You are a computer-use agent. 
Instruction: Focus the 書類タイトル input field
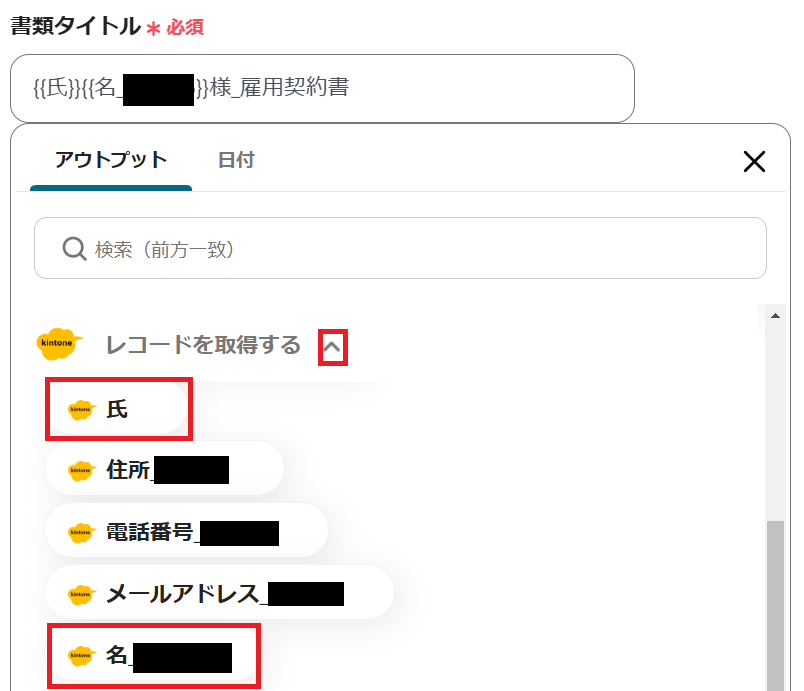(x=322, y=89)
